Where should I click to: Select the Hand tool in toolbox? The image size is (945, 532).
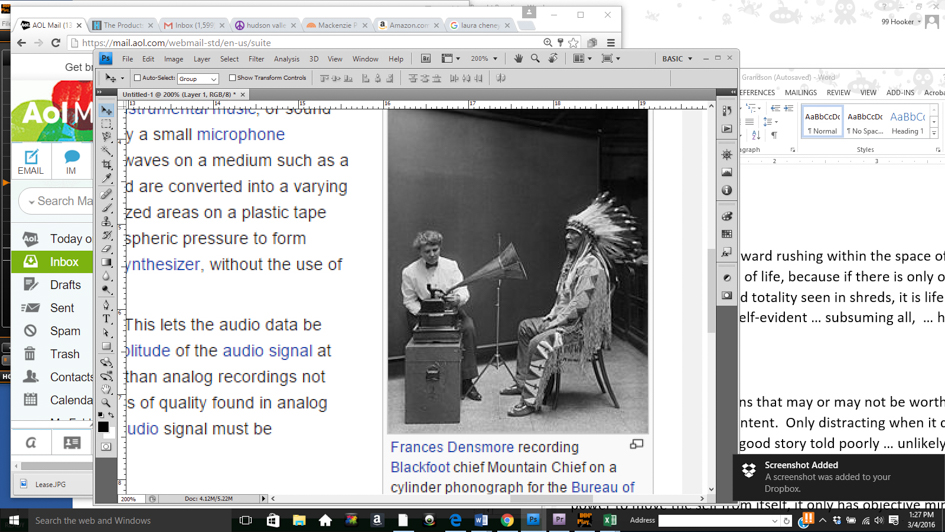[106, 389]
